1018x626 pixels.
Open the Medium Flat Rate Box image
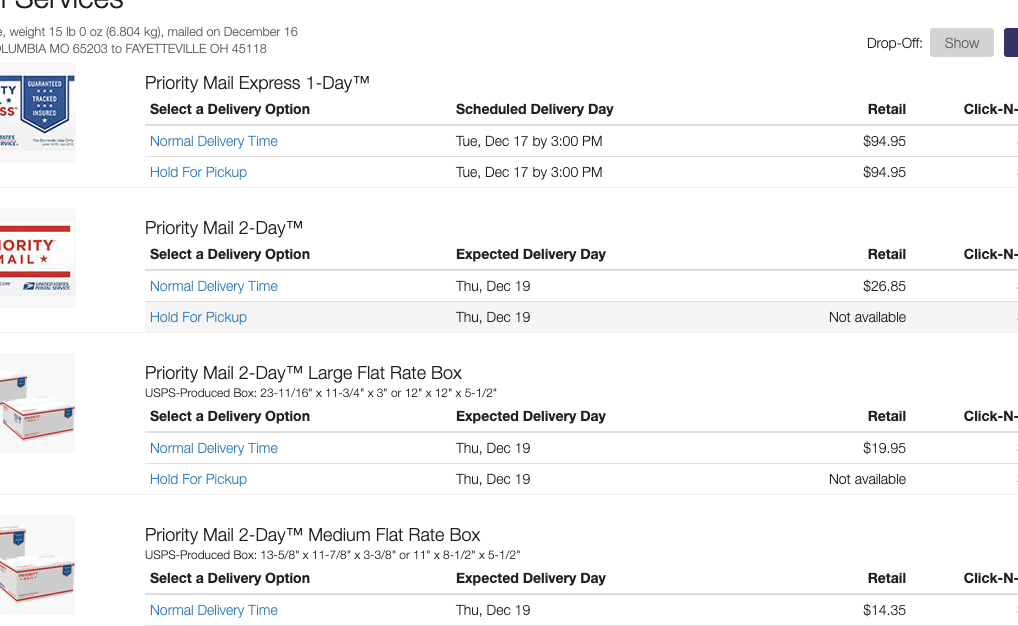point(38,565)
